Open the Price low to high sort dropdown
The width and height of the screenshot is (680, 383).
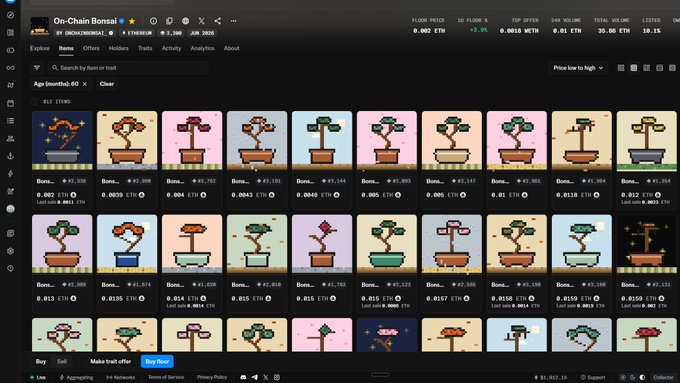pyautogui.click(x=578, y=68)
